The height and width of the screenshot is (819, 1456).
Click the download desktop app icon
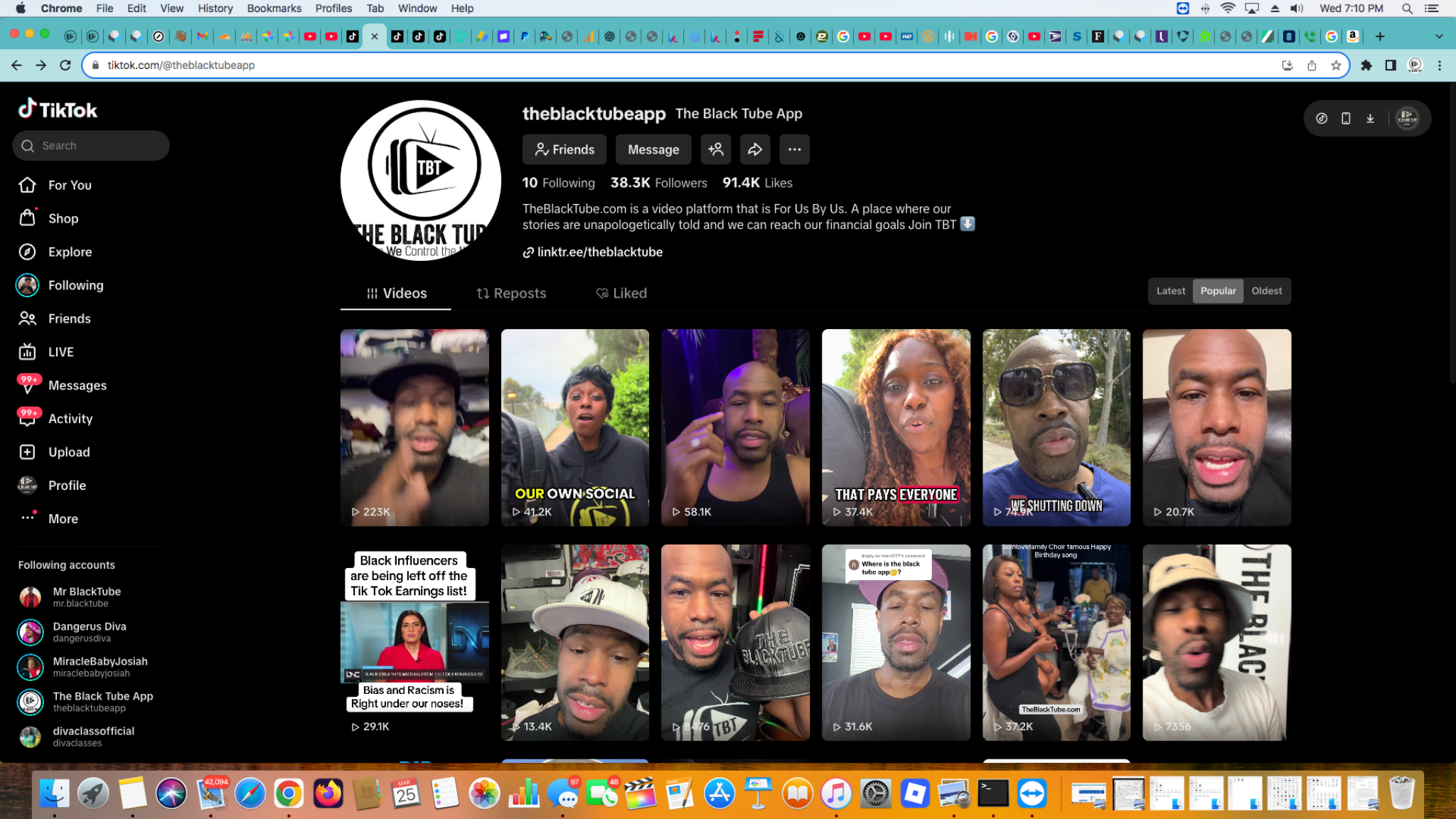pos(1369,118)
